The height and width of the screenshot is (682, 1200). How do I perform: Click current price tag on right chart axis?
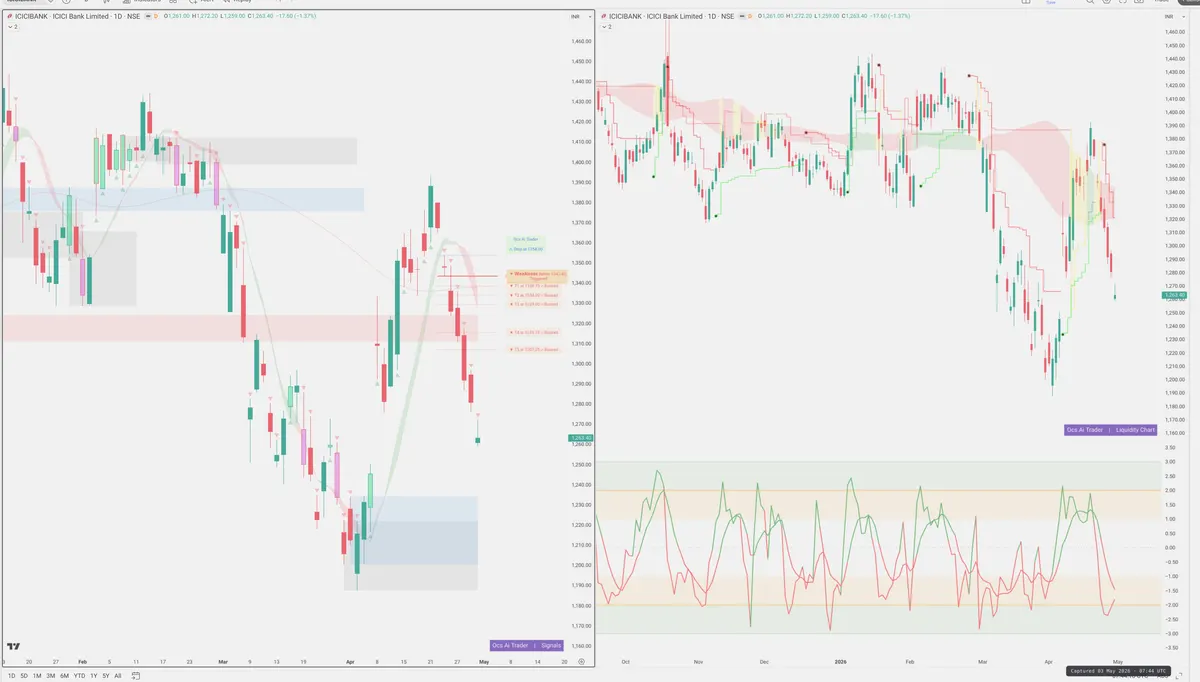[x=1174, y=295]
